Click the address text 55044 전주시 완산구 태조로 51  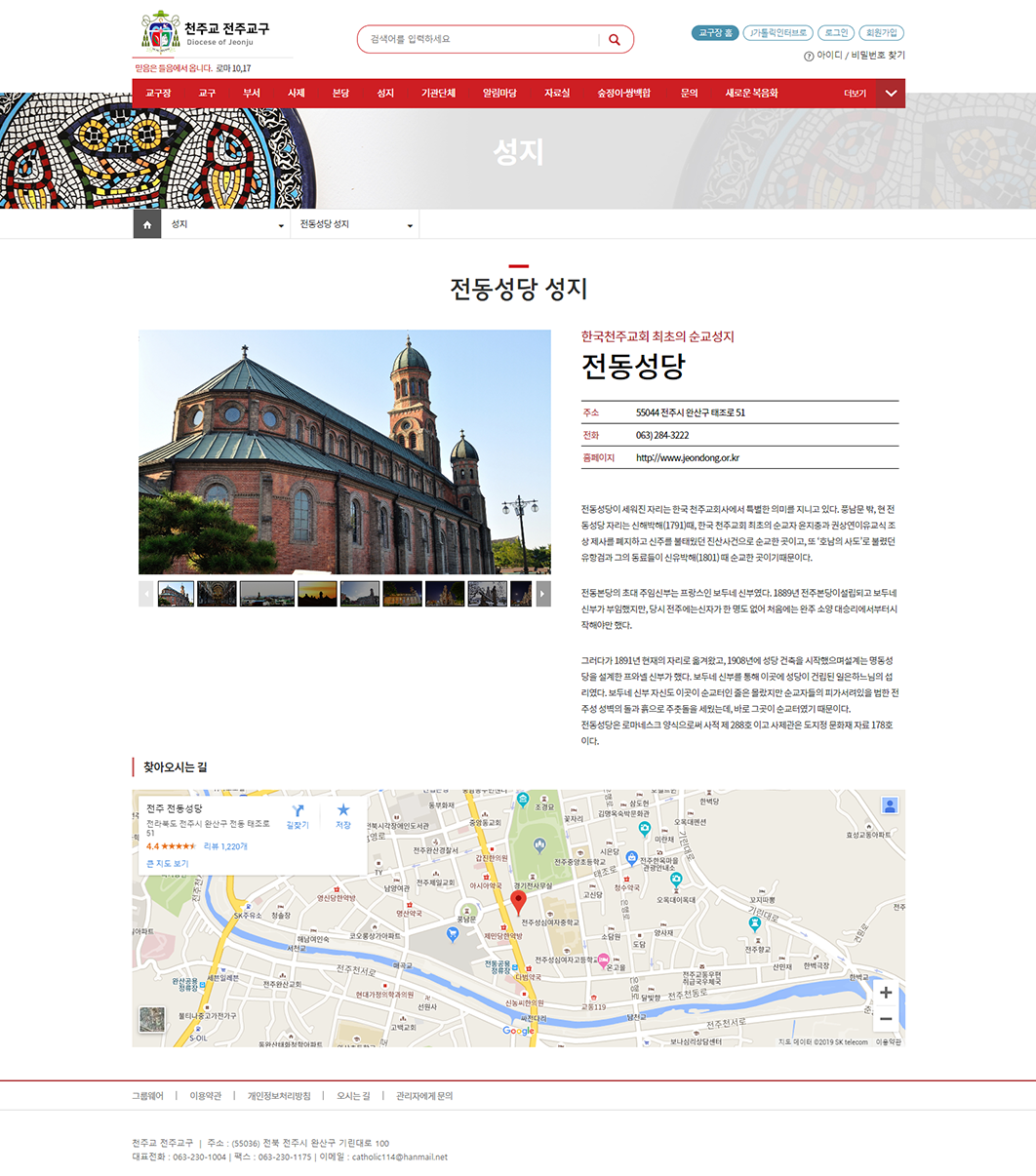tap(691, 412)
